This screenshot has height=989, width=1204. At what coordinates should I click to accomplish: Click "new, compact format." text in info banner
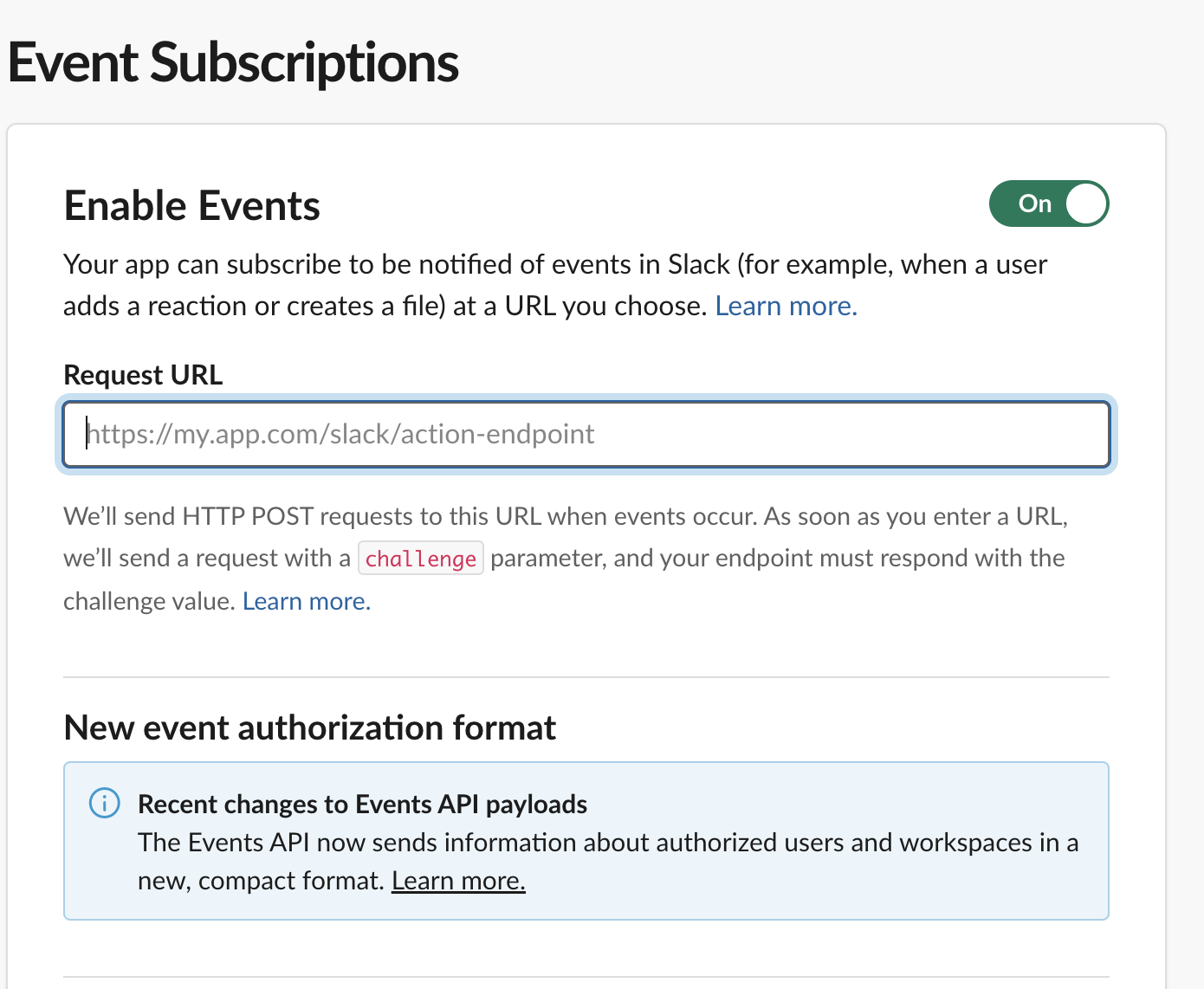(260, 881)
